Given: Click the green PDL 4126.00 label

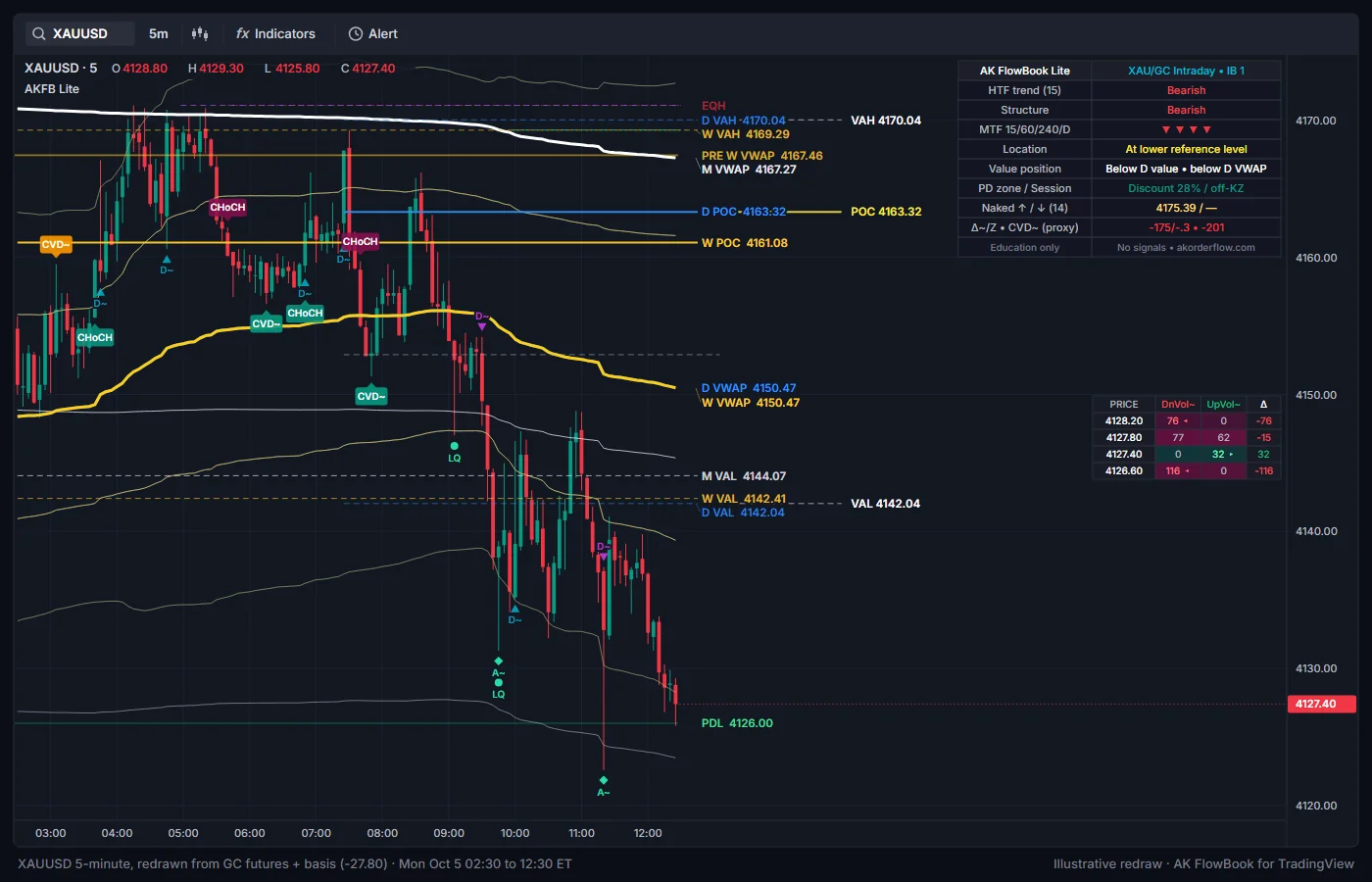Looking at the screenshot, I should pyautogui.click(x=737, y=723).
